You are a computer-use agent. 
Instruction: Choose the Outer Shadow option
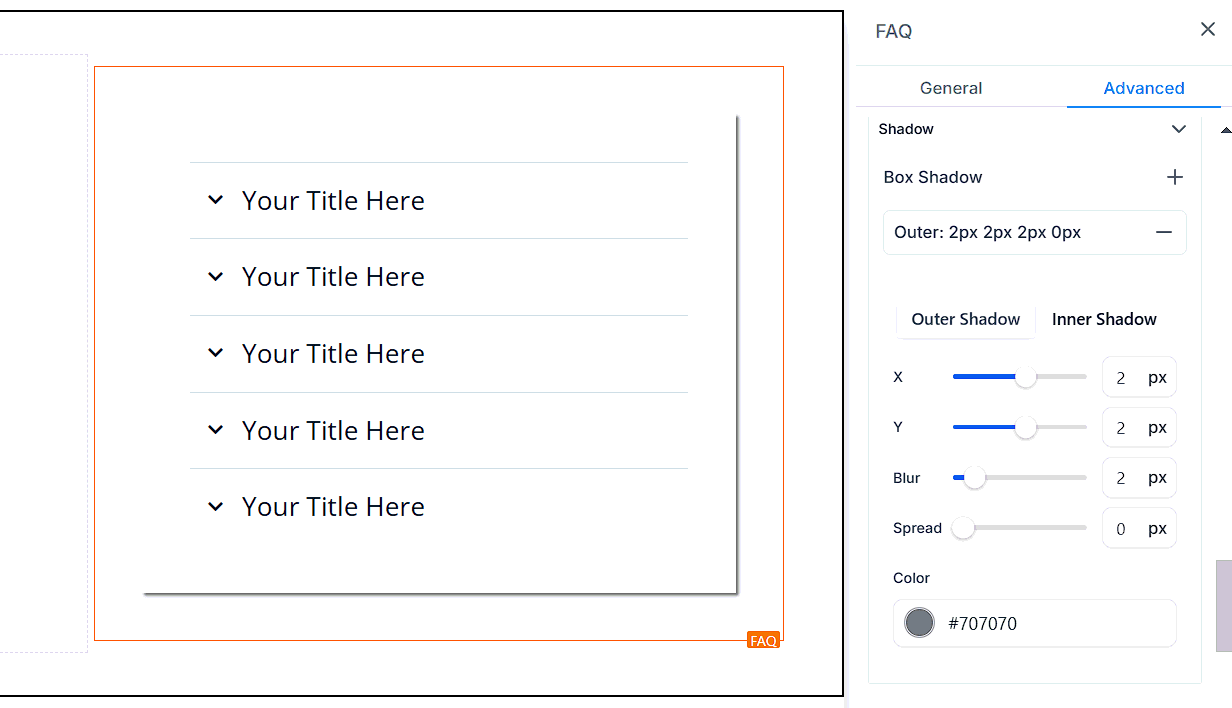click(x=965, y=319)
